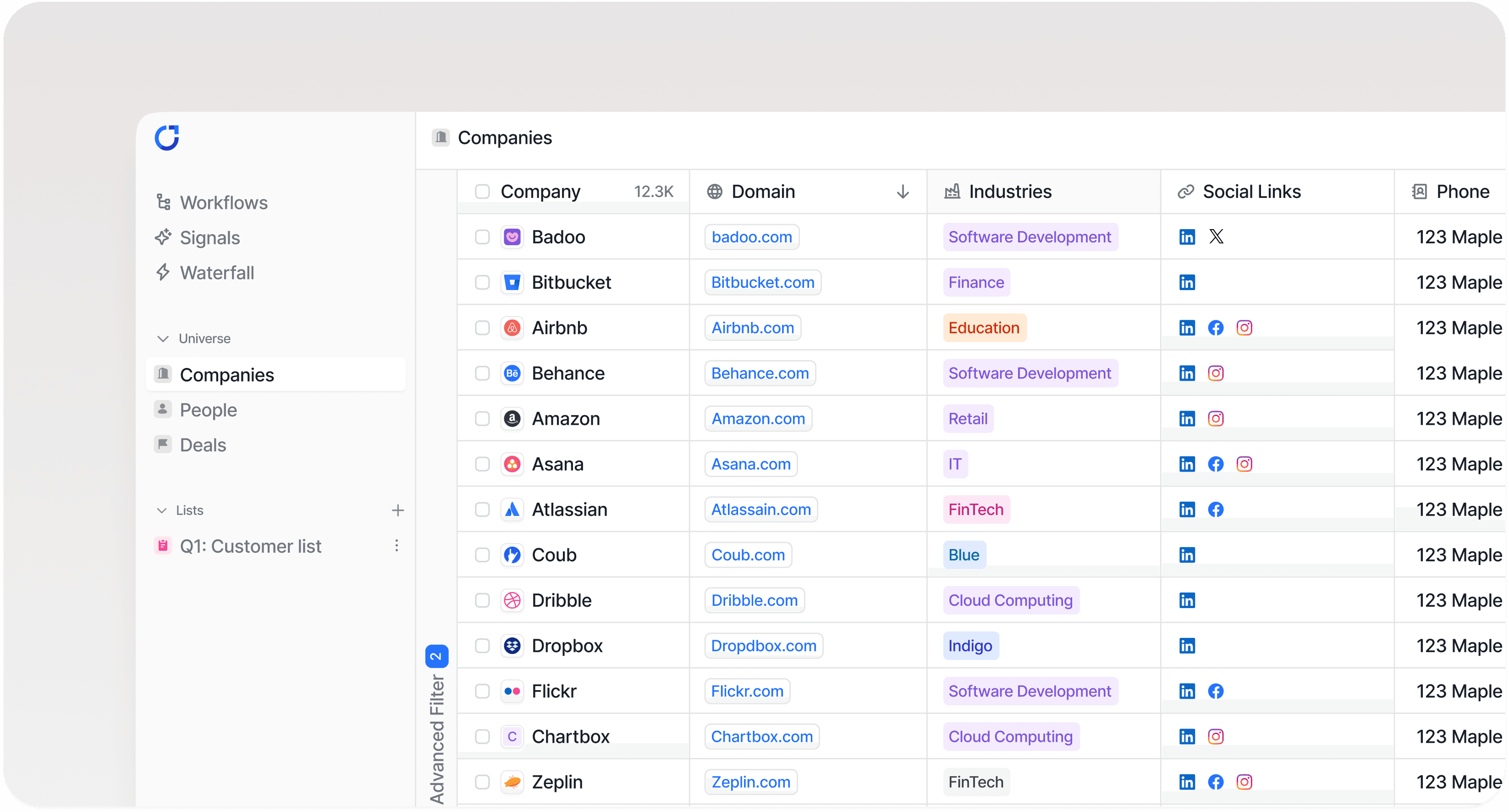Open the Airbnb.com domain link
This screenshot has height=812, width=1509.
click(753, 328)
